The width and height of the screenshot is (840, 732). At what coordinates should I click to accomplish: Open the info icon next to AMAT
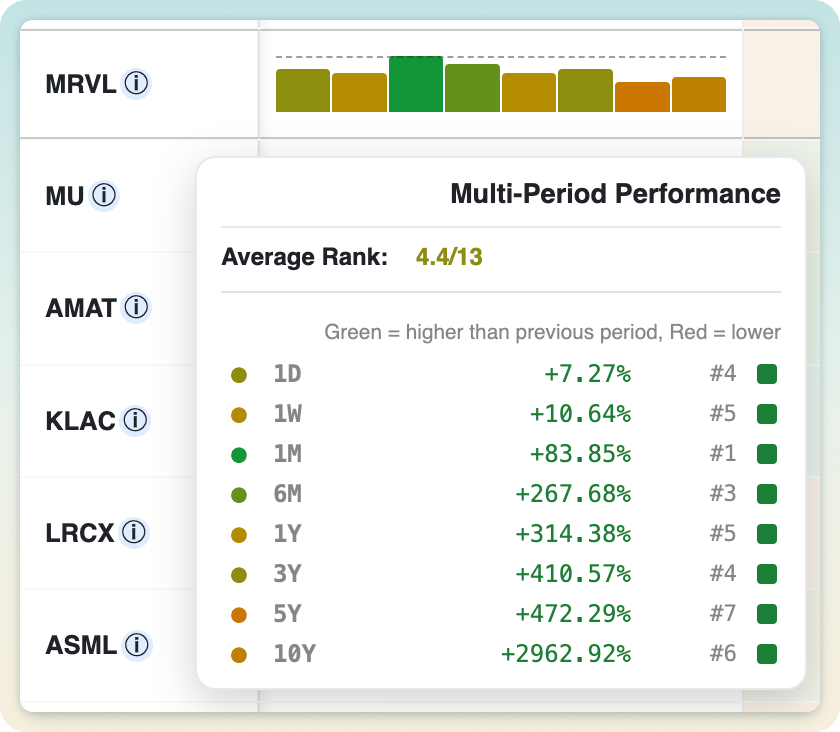136,308
